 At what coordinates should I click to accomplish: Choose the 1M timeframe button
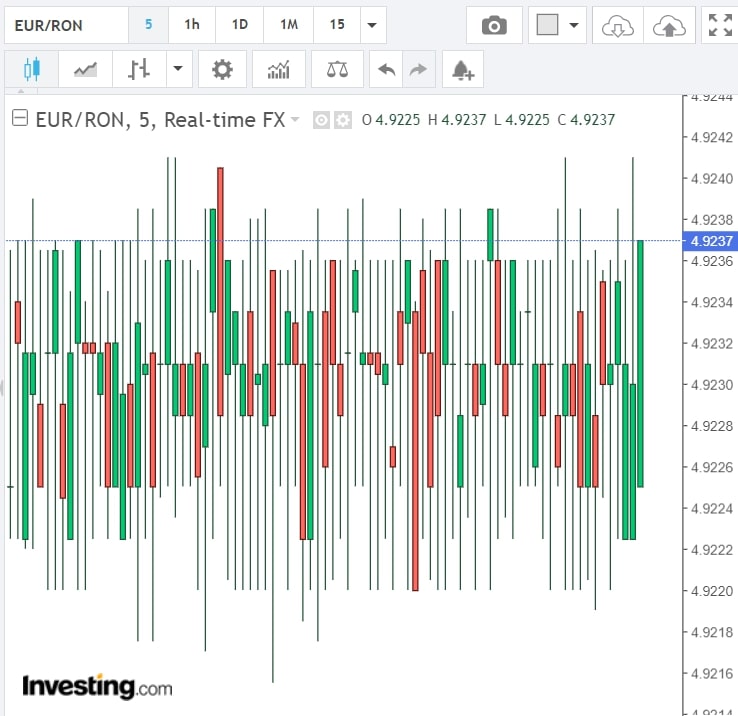(289, 25)
